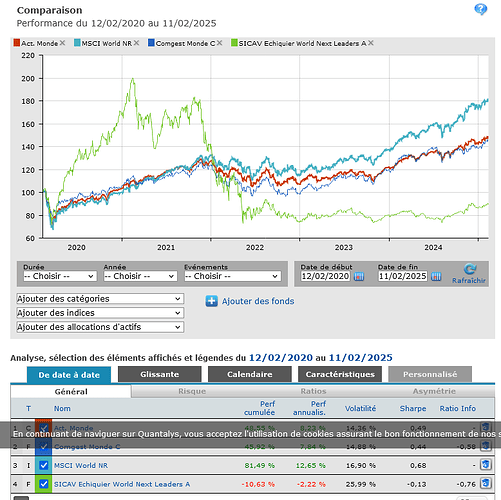Sort table by Volatilité column
The height and width of the screenshot is (500, 501).
[x=360, y=408]
